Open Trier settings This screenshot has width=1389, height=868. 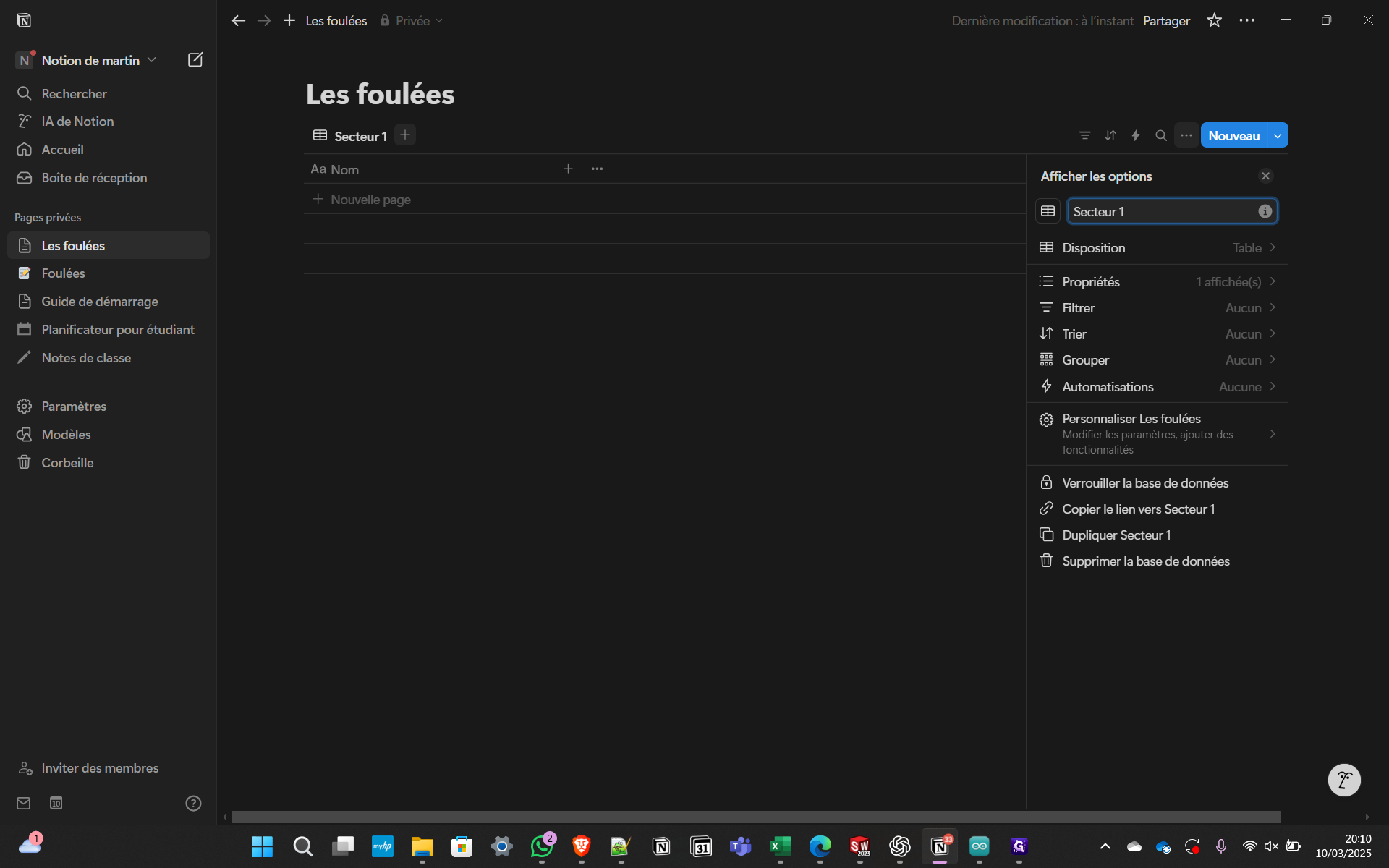click(x=1157, y=333)
